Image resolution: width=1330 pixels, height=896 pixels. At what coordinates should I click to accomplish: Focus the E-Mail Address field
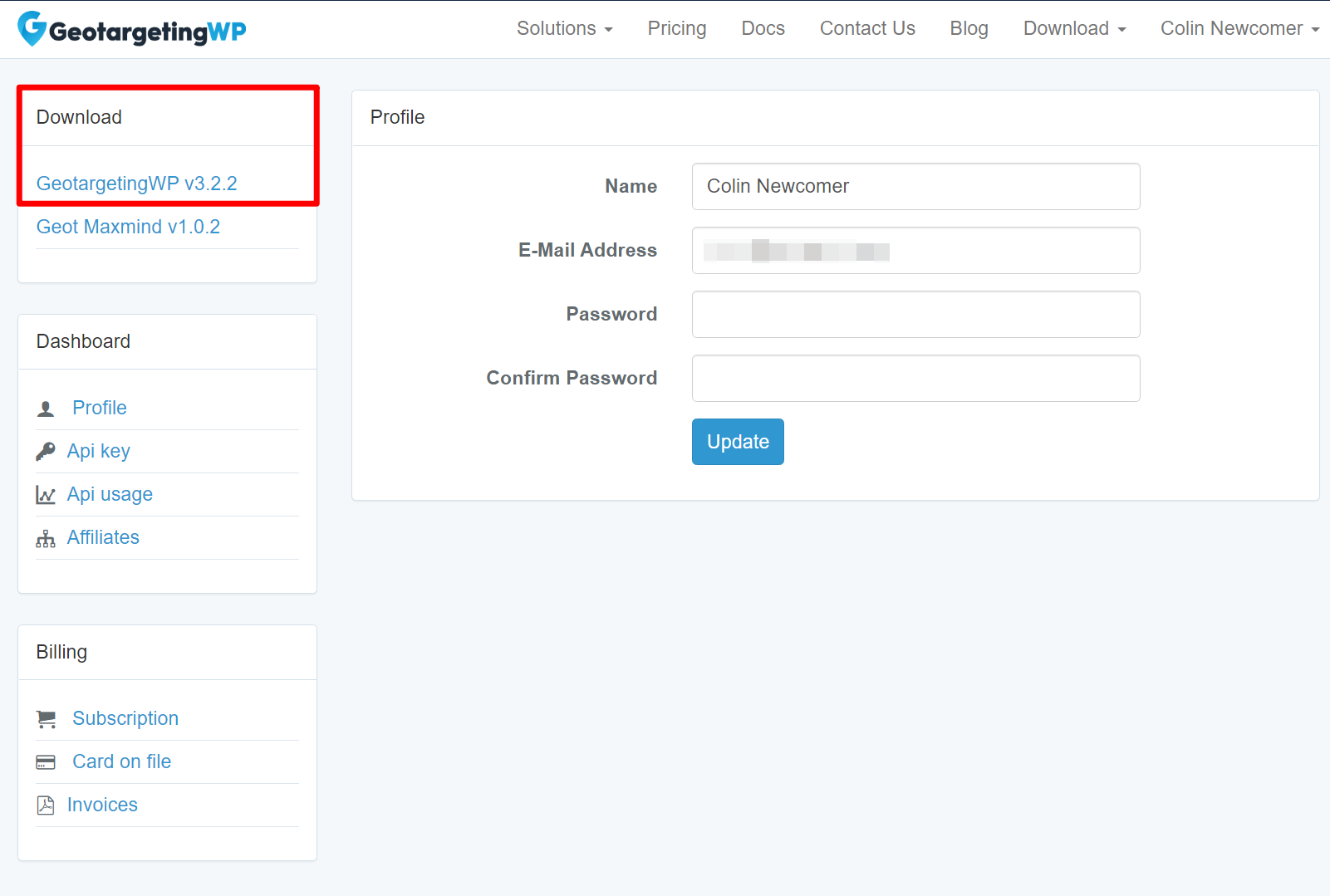point(915,250)
